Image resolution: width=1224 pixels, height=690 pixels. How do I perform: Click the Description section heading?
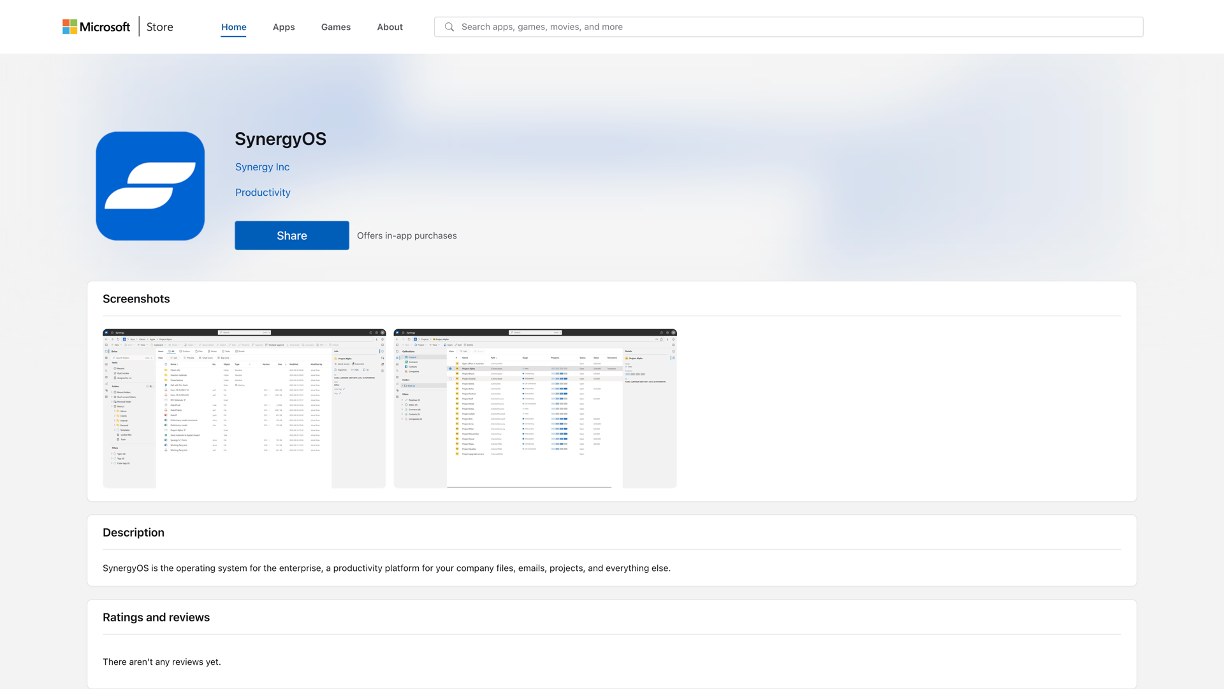point(134,533)
